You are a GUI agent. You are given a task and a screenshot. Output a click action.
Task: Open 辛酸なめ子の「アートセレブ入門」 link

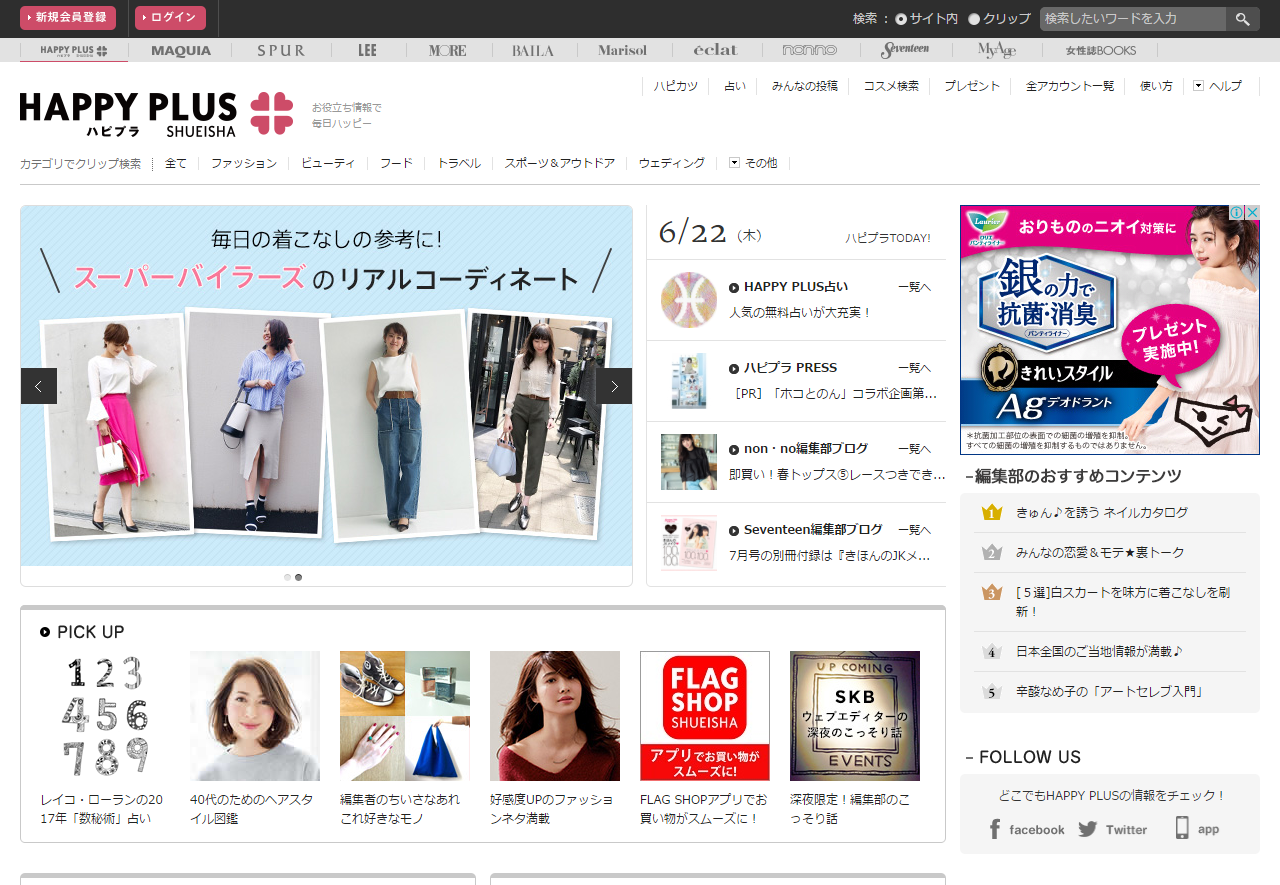[1109, 691]
